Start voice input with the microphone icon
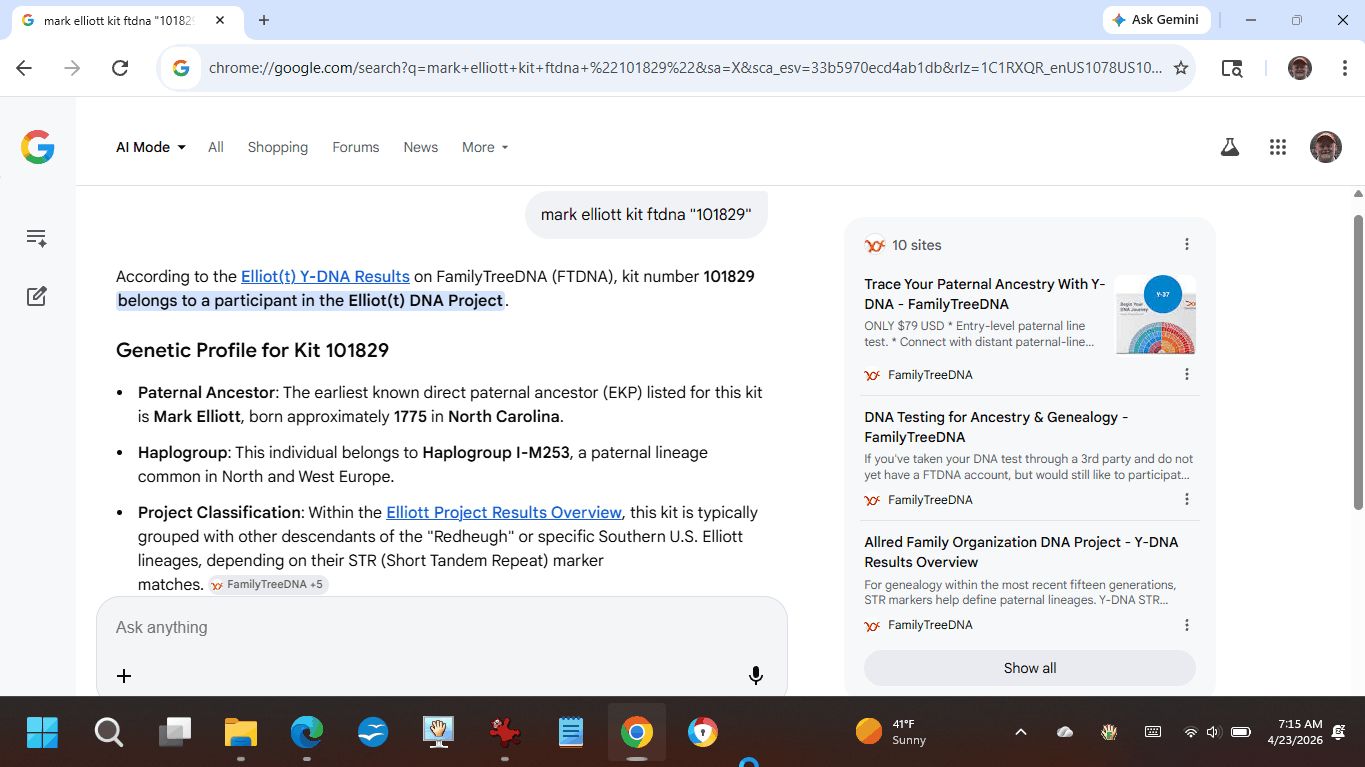This screenshot has width=1365, height=767. (756, 676)
